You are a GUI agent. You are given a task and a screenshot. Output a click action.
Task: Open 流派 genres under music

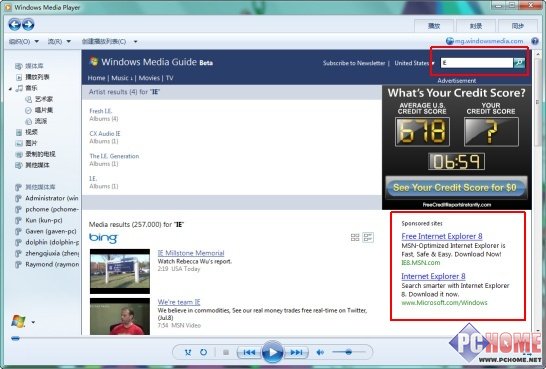(40, 121)
